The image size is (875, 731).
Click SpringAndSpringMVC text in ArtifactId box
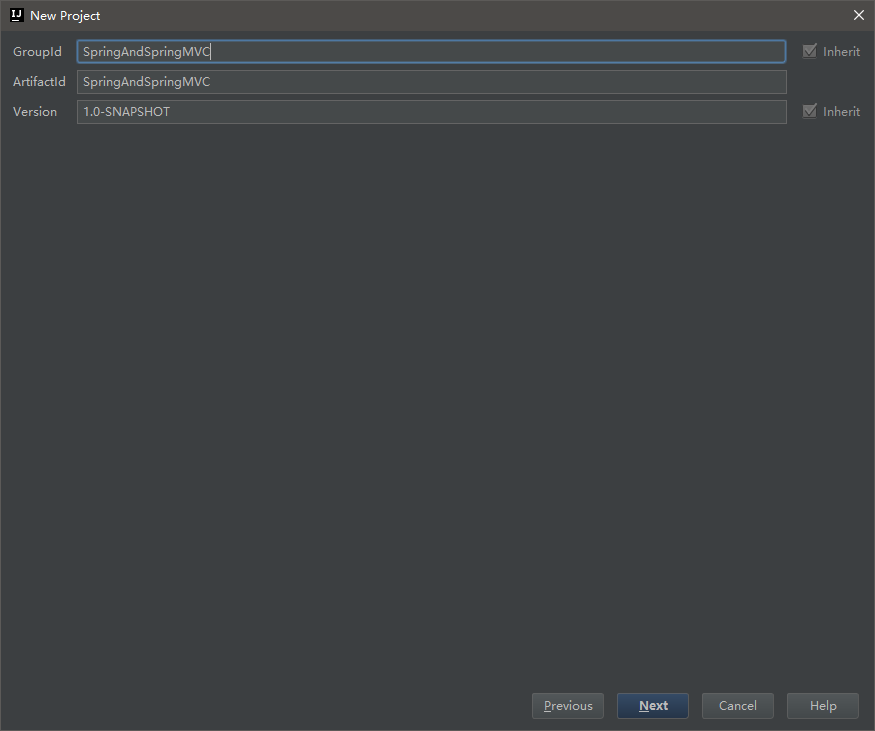(x=146, y=81)
